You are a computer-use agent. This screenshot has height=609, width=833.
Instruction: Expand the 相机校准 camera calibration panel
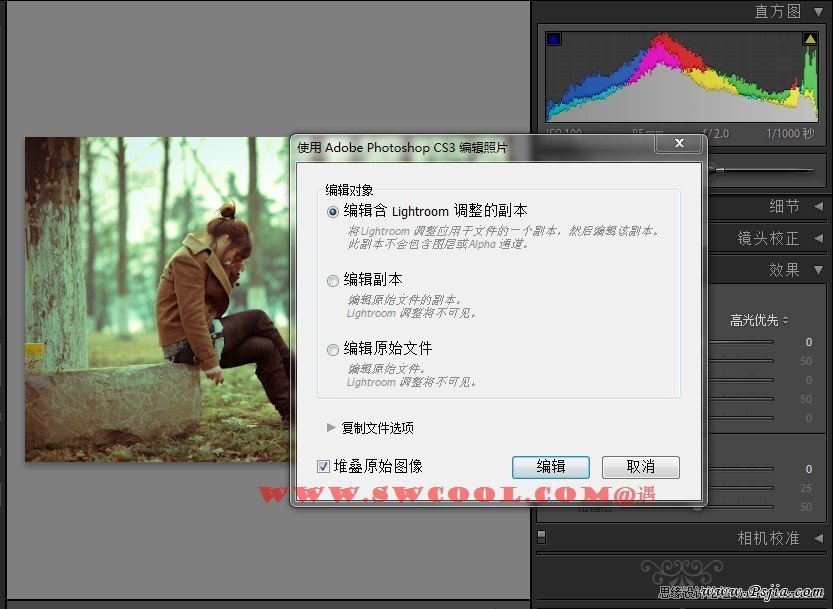point(819,538)
